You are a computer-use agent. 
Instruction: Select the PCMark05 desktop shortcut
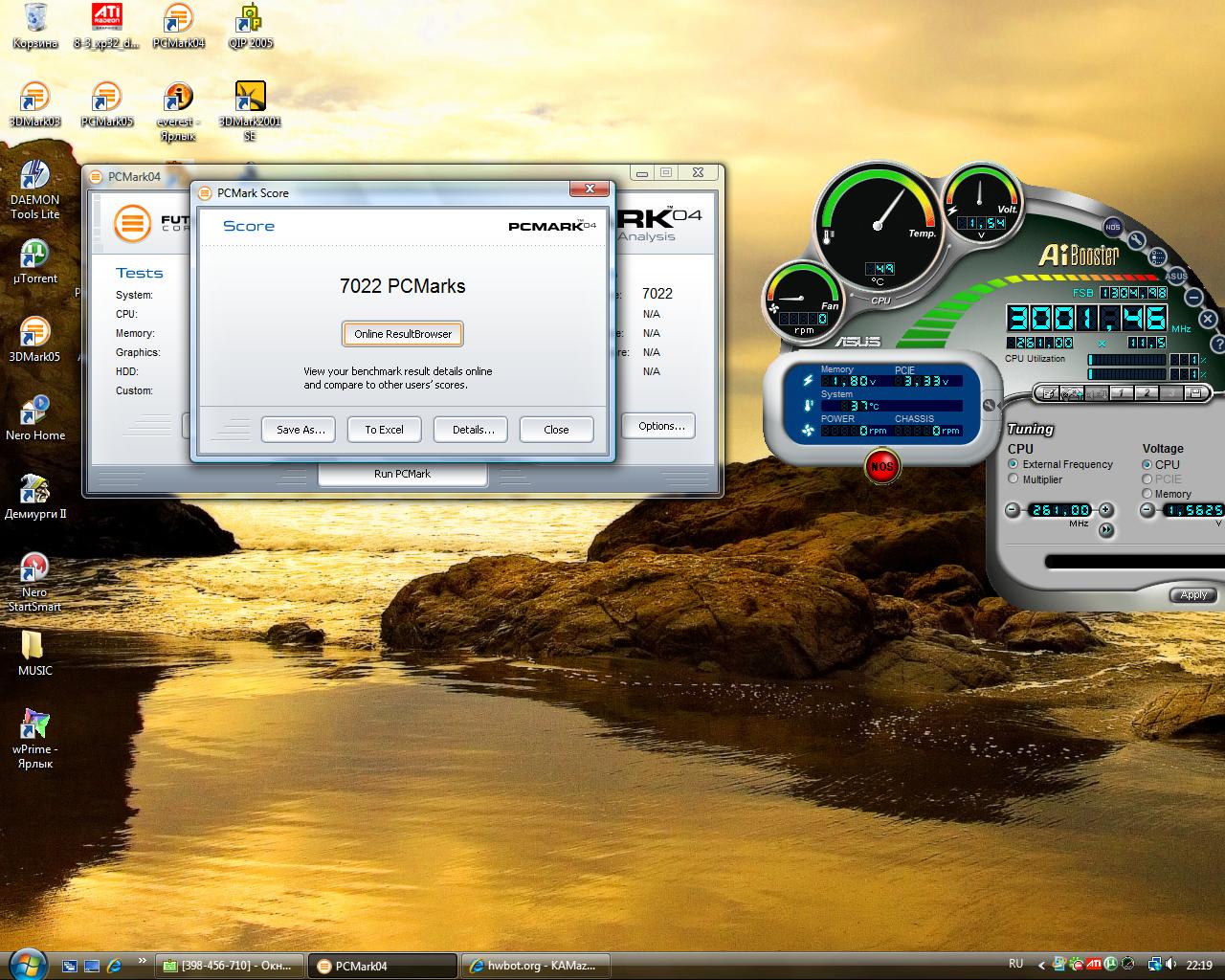tap(106, 105)
